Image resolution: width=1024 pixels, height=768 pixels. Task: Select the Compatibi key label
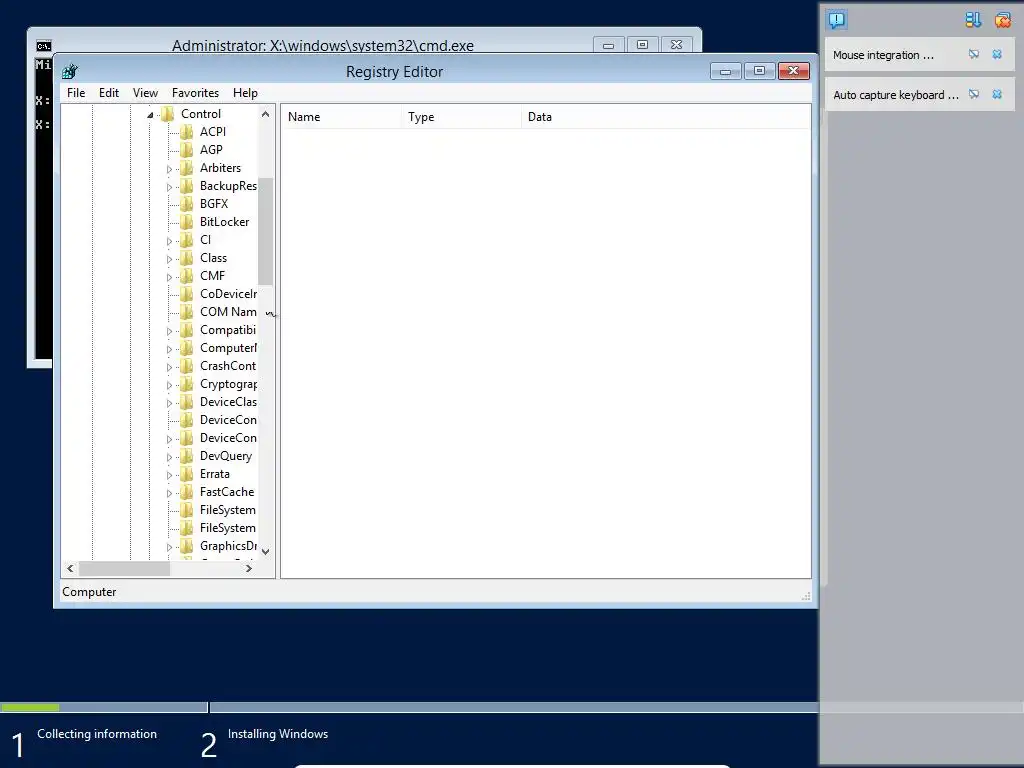click(x=228, y=330)
